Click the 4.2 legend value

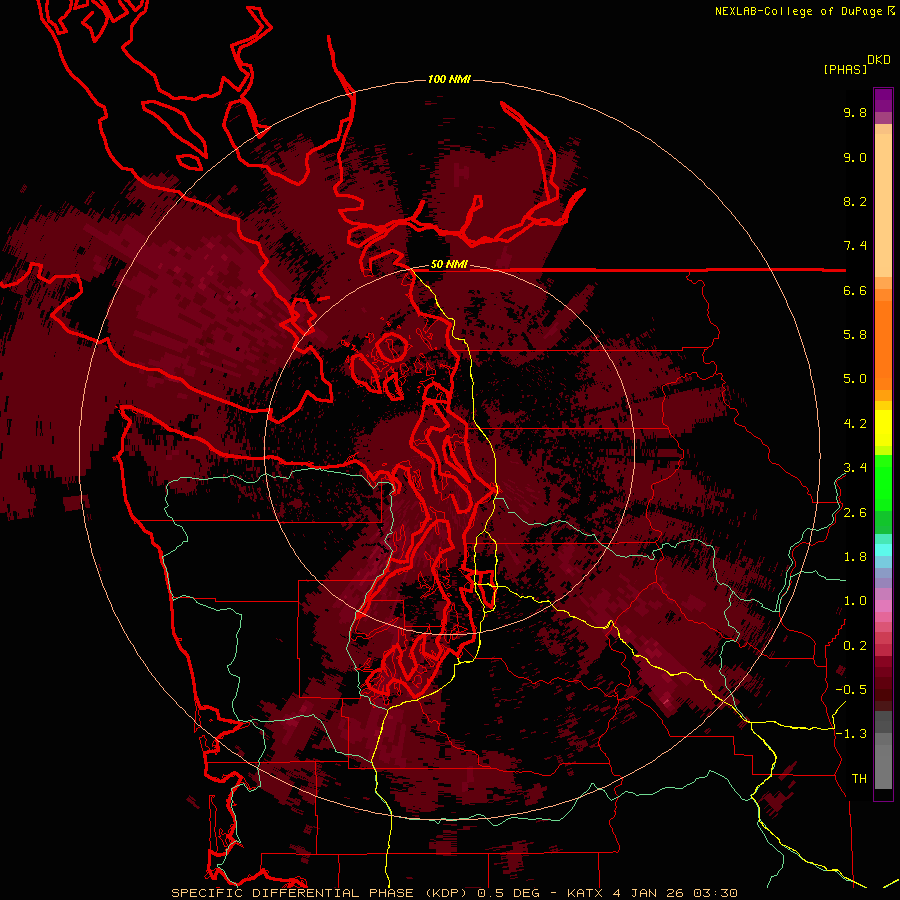click(855, 424)
